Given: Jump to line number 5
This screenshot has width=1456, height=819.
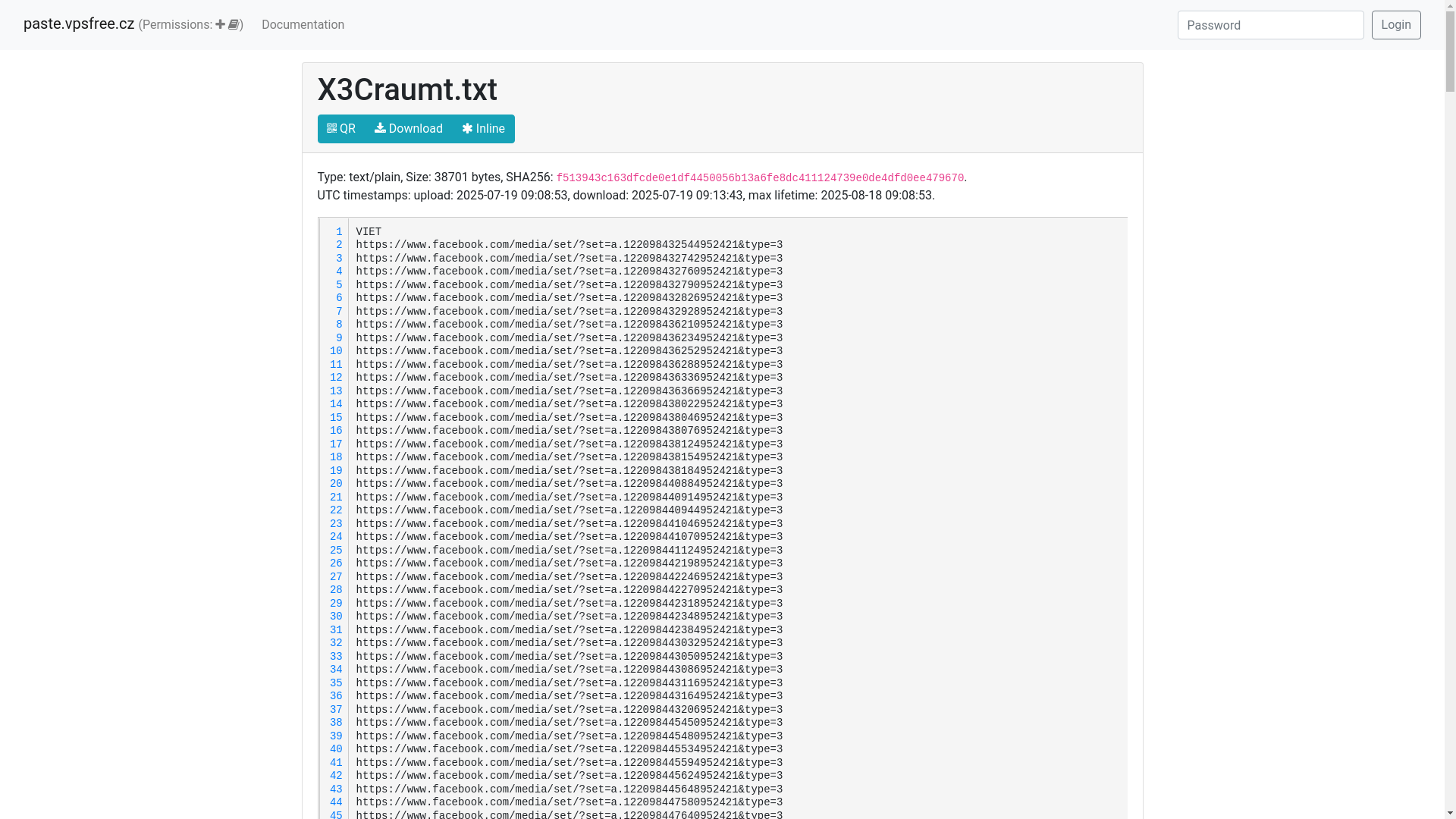Looking at the screenshot, I should click(x=339, y=285).
